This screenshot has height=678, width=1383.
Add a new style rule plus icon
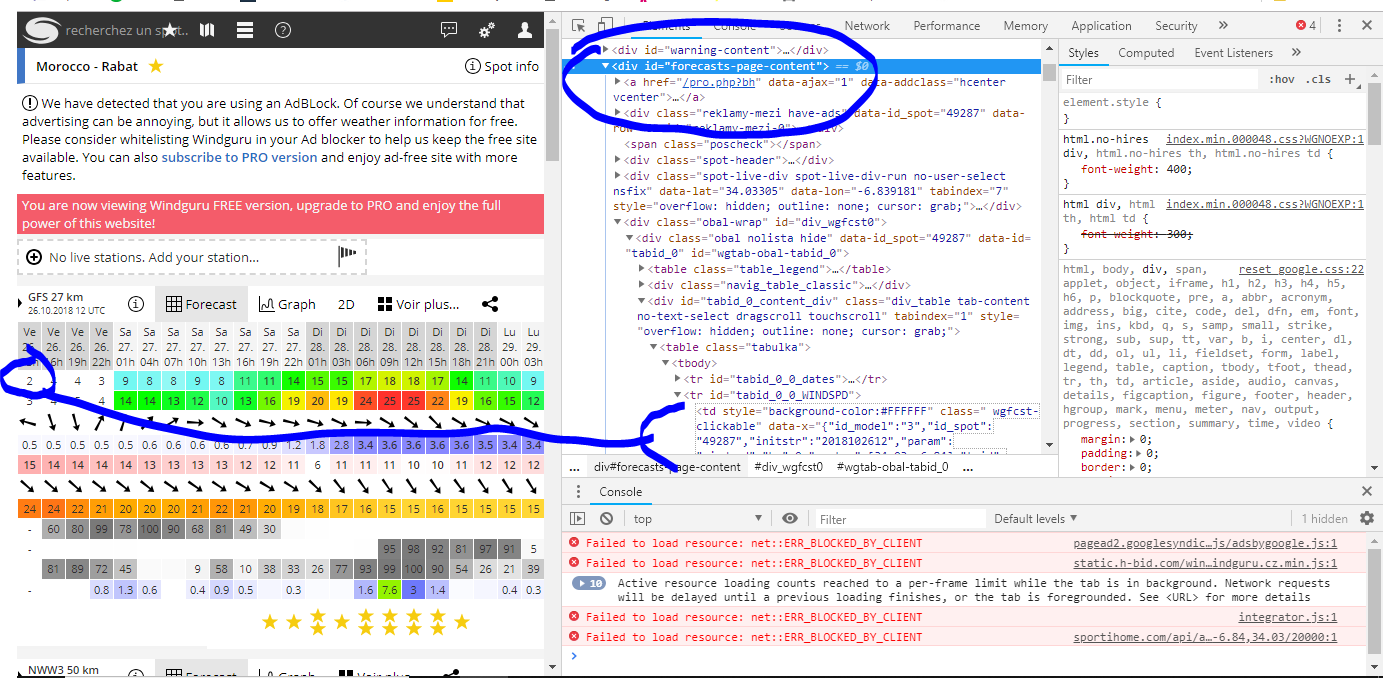click(x=1349, y=80)
